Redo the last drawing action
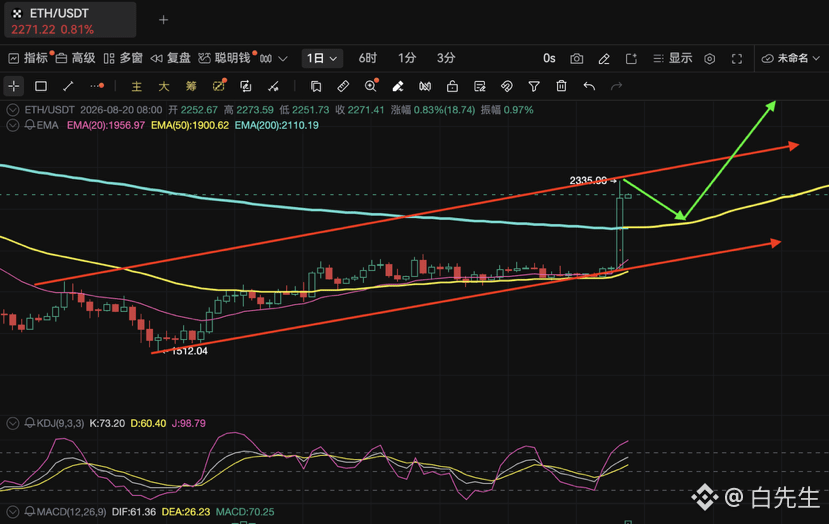This screenshot has height=524, width=829. coord(616,86)
